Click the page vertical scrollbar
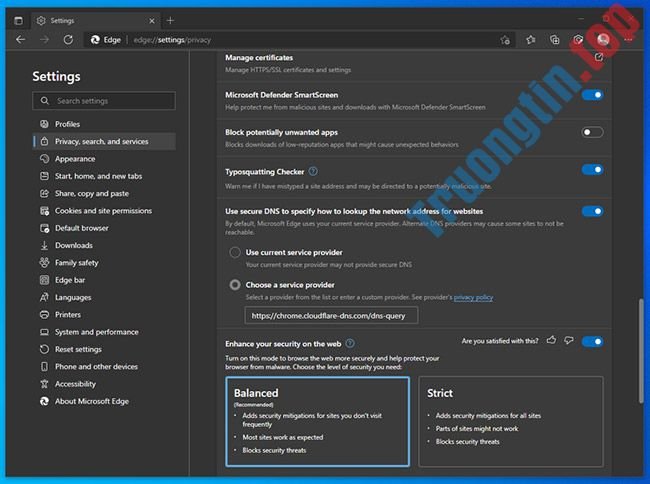 641,351
